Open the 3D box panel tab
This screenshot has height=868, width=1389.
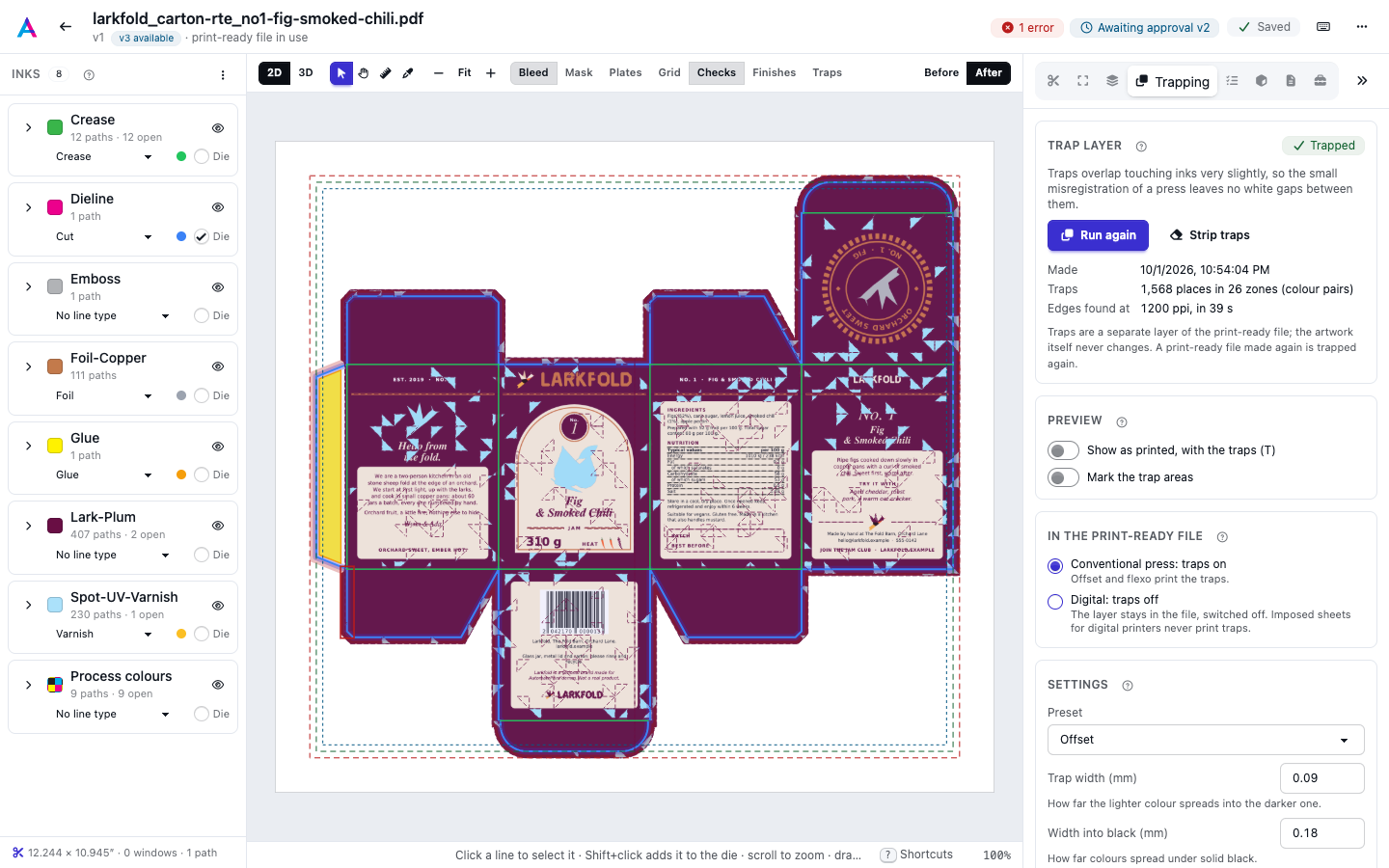pos(1261,81)
